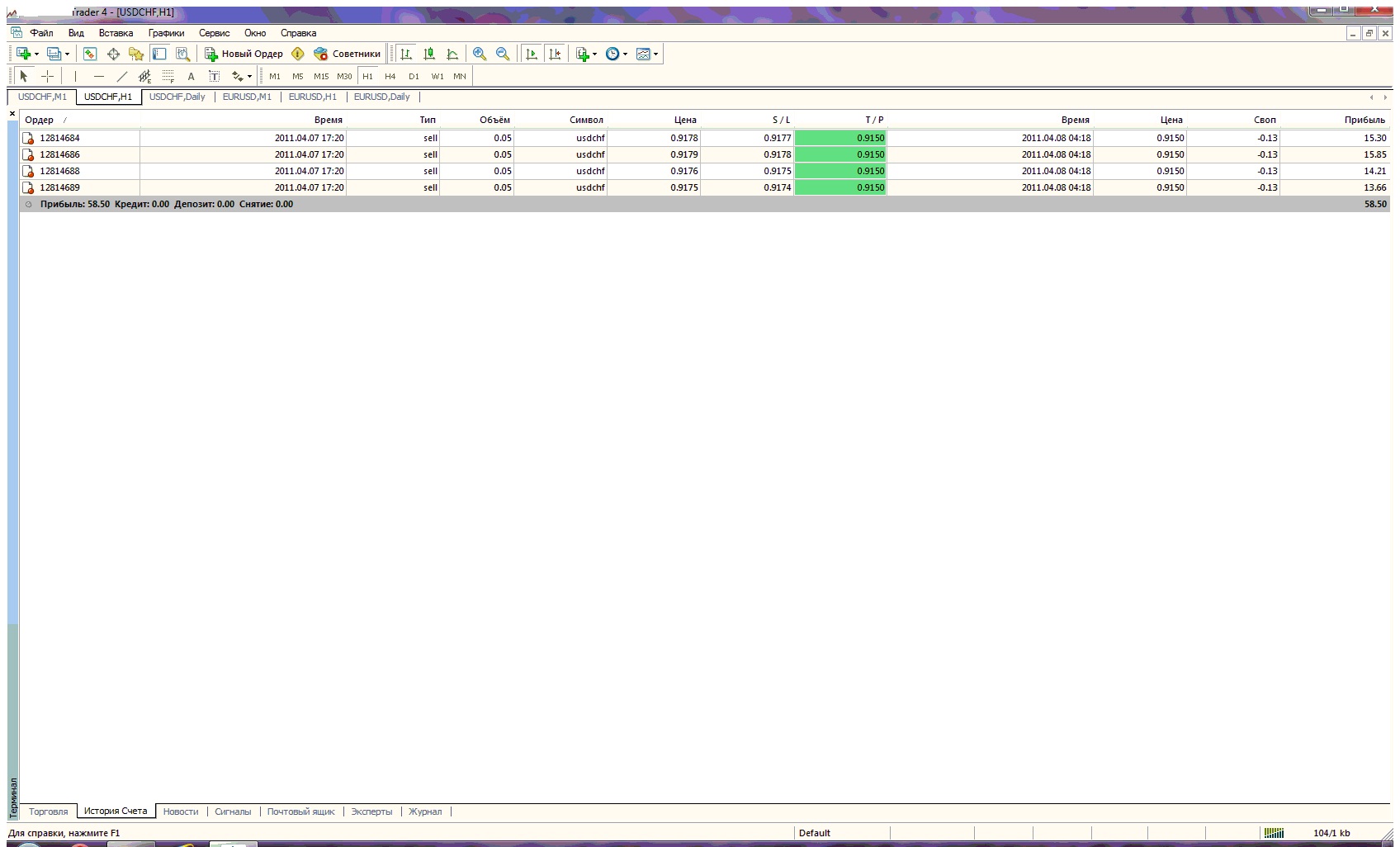The width and height of the screenshot is (1400, 847).
Task: Open the Market Watch panel icon
Action: click(90, 54)
